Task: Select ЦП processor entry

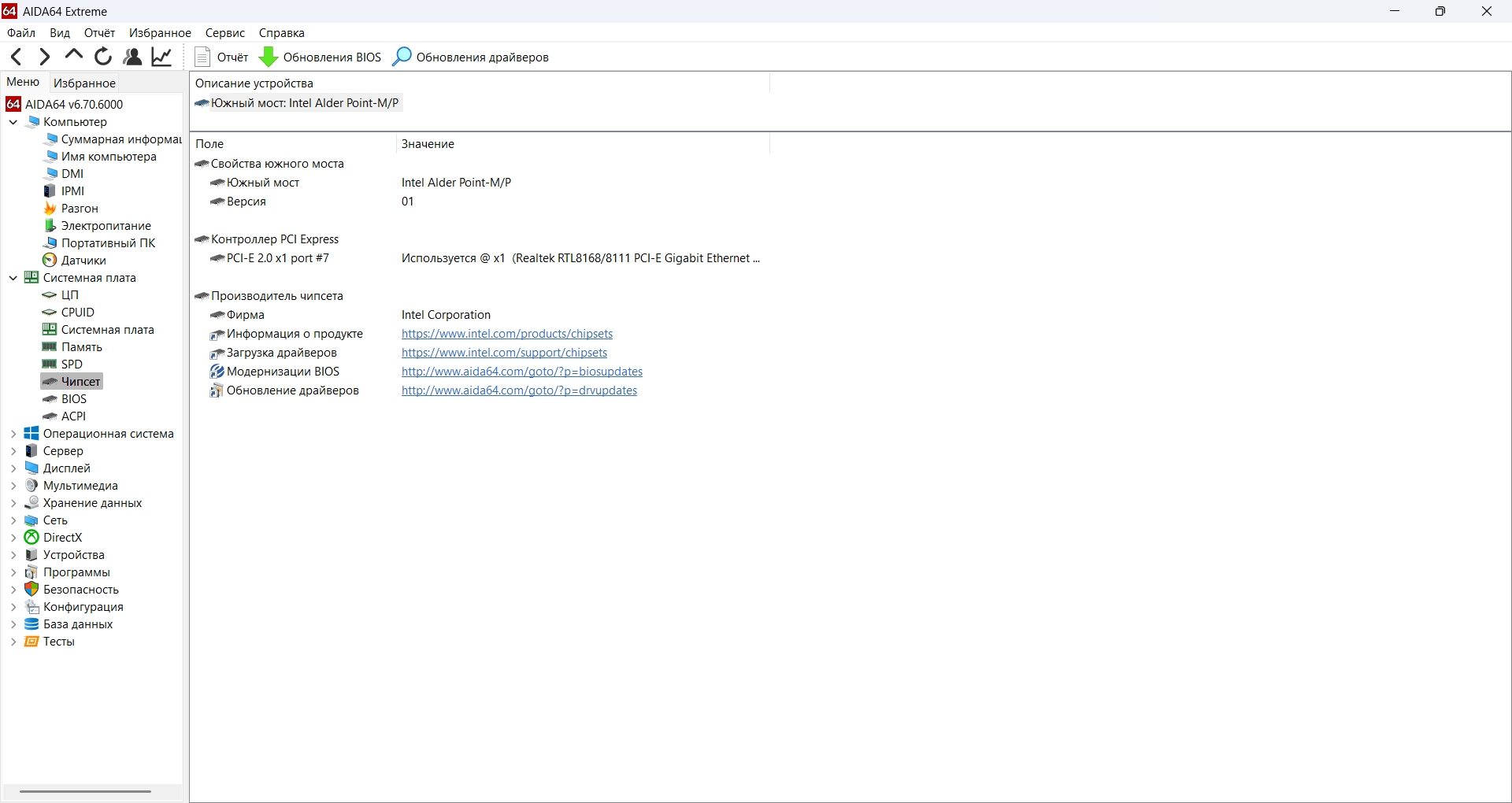Action: tap(61, 295)
